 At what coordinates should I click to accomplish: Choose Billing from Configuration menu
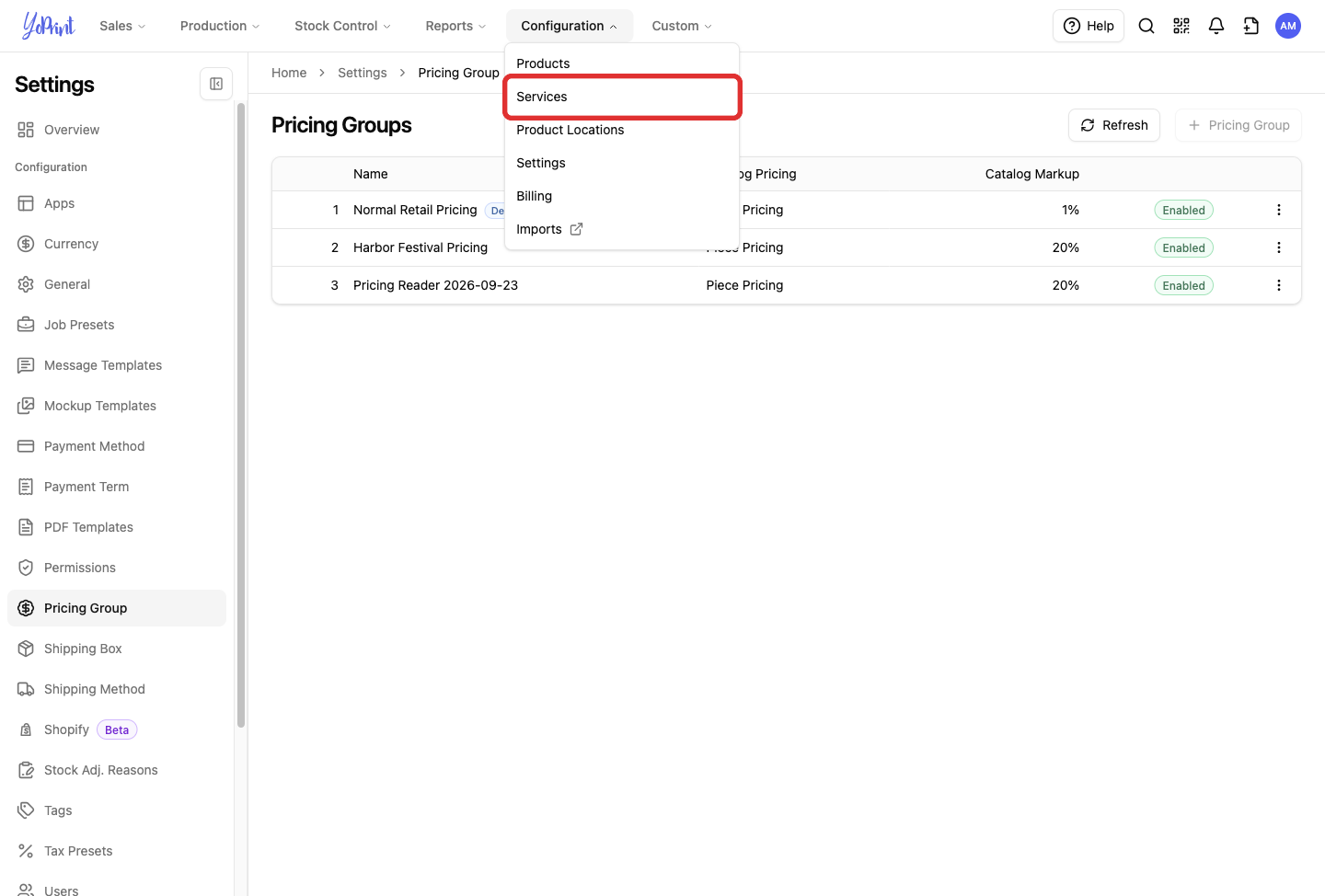click(x=622, y=196)
